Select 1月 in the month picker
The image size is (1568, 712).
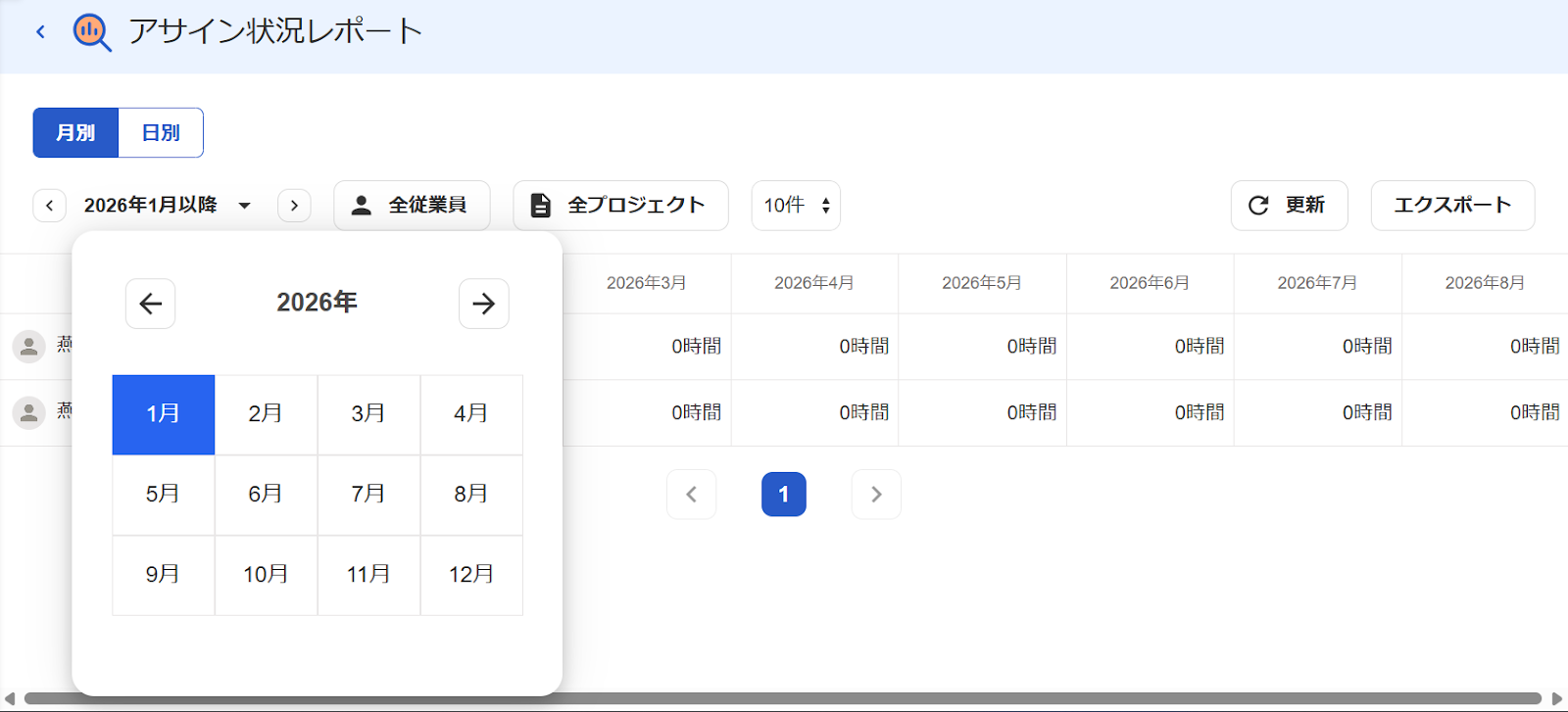point(164,414)
